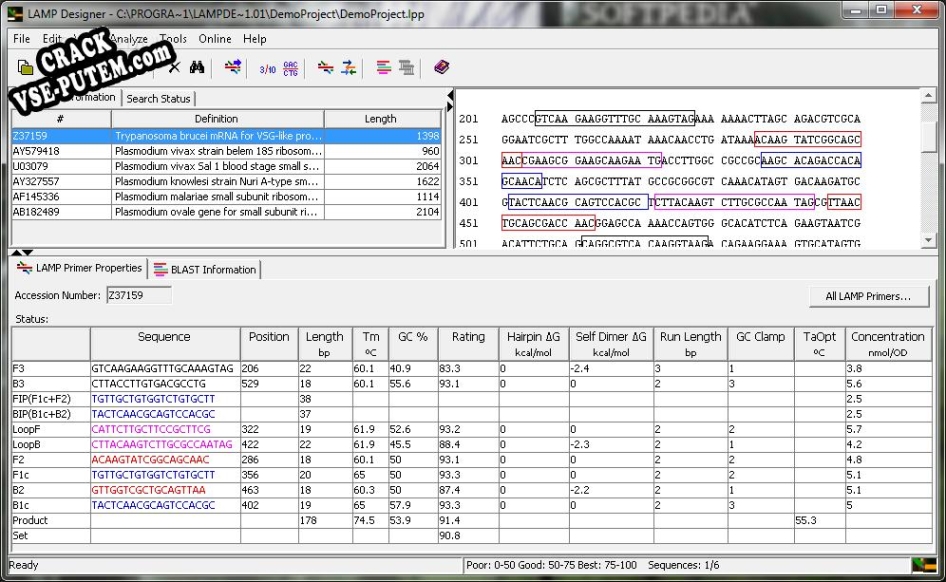The image size is (946, 582).
Task: Select the Z37159 sequence row
Action: tap(227, 136)
